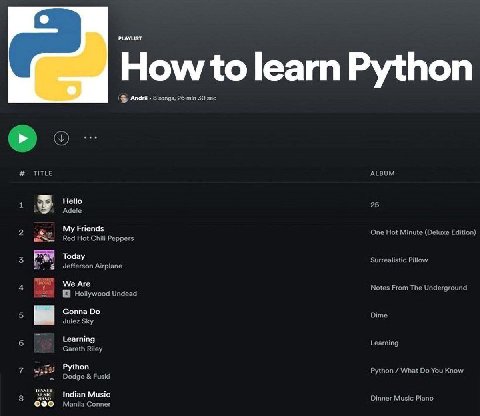480x416 pixels.
Task: Click track number 5 for Gonna Do
Action: (21, 315)
